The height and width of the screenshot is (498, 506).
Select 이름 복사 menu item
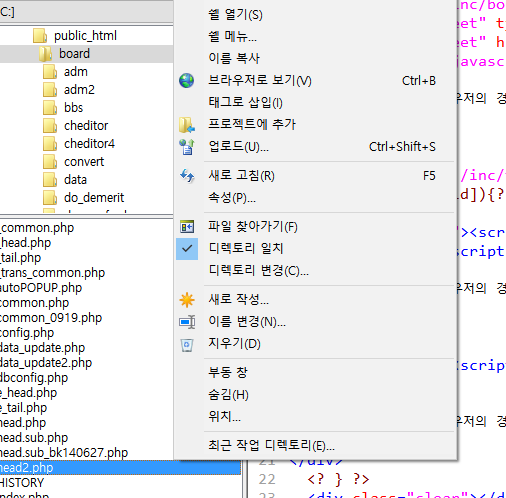tap(234, 58)
